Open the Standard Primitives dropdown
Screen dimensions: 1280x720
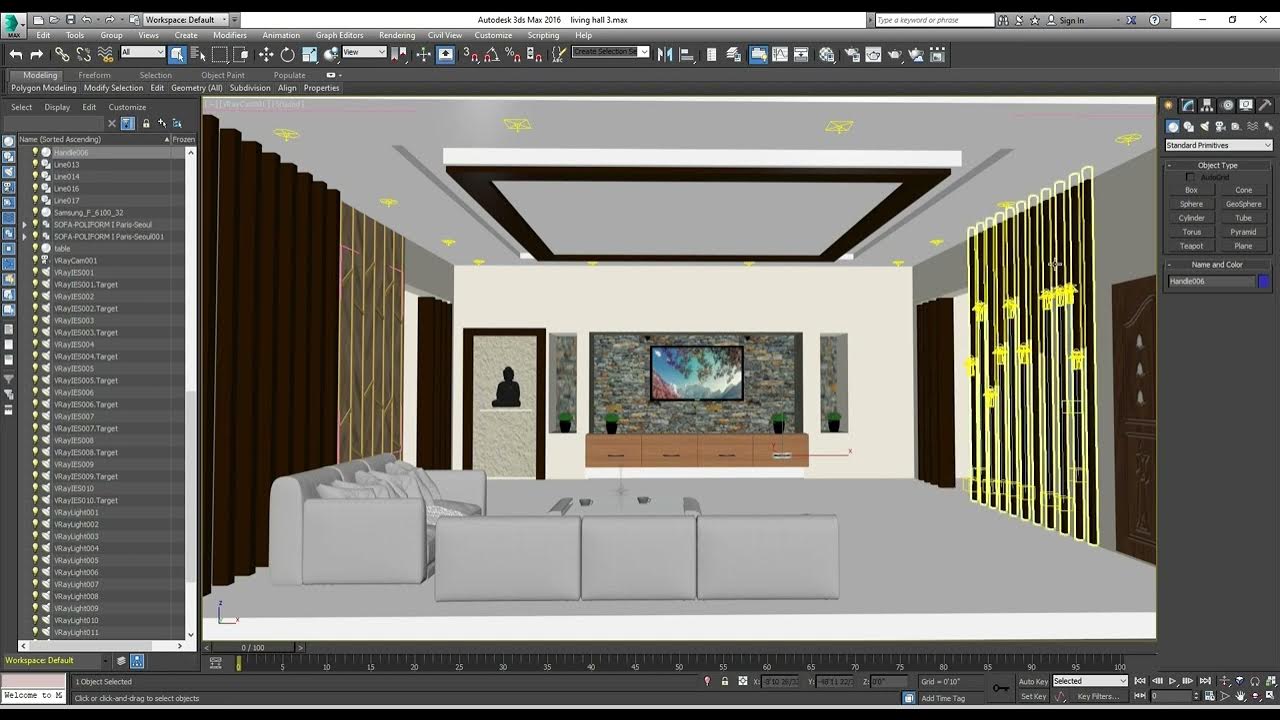(x=1218, y=146)
